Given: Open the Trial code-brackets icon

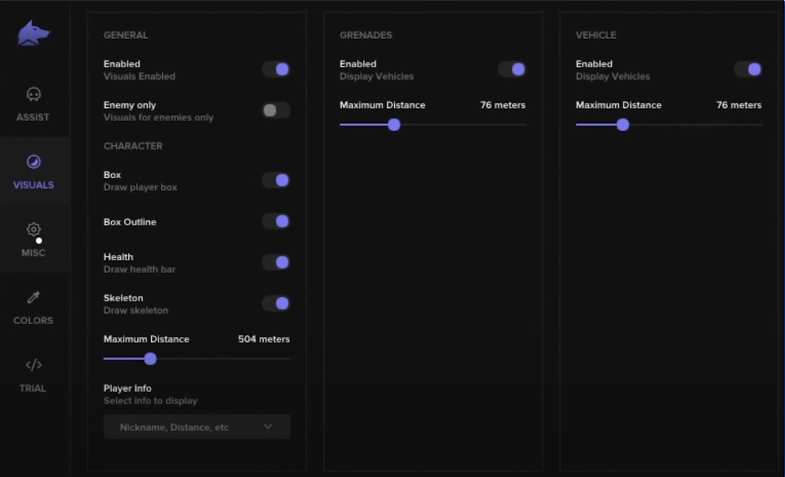Looking at the screenshot, I should point(33,365).
